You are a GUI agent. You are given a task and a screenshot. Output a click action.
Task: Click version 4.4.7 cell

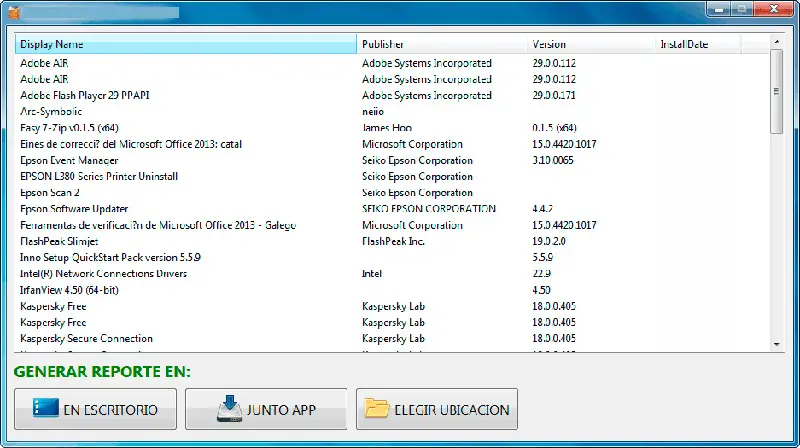tap(542, 209)
